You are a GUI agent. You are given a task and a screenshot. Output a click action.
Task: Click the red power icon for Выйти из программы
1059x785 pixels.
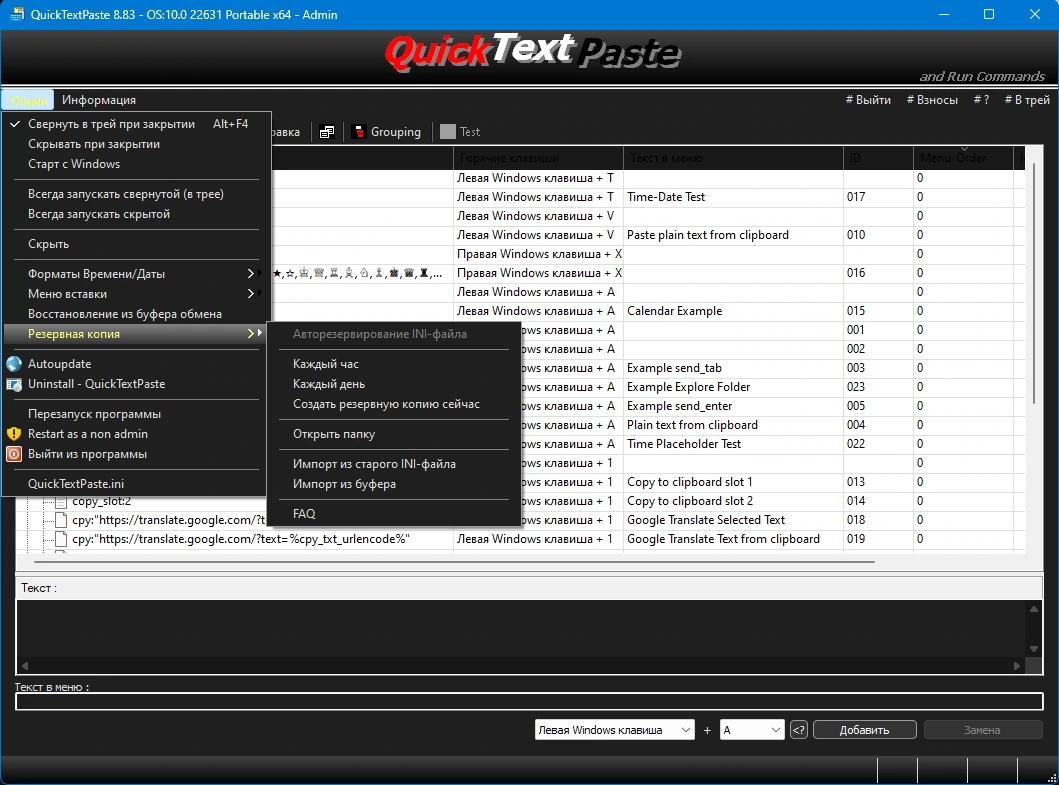14,454
